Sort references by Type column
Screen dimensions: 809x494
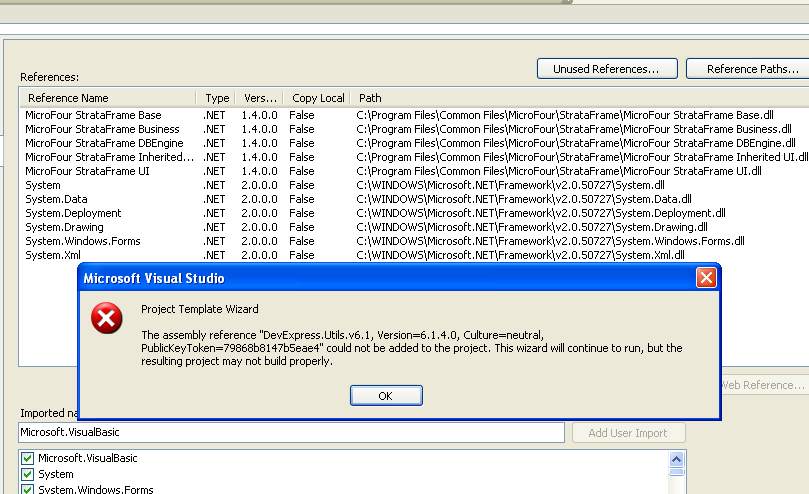(x=217, y=98)
